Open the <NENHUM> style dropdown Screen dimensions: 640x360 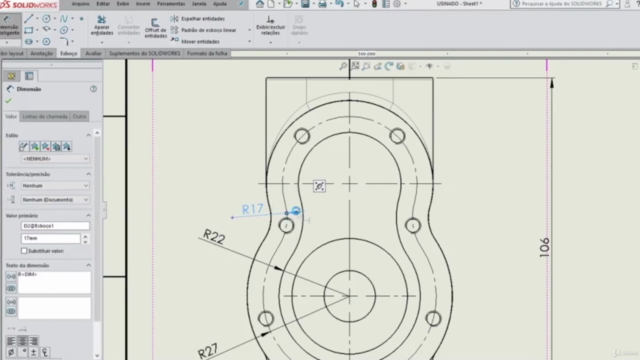(55, 158)
